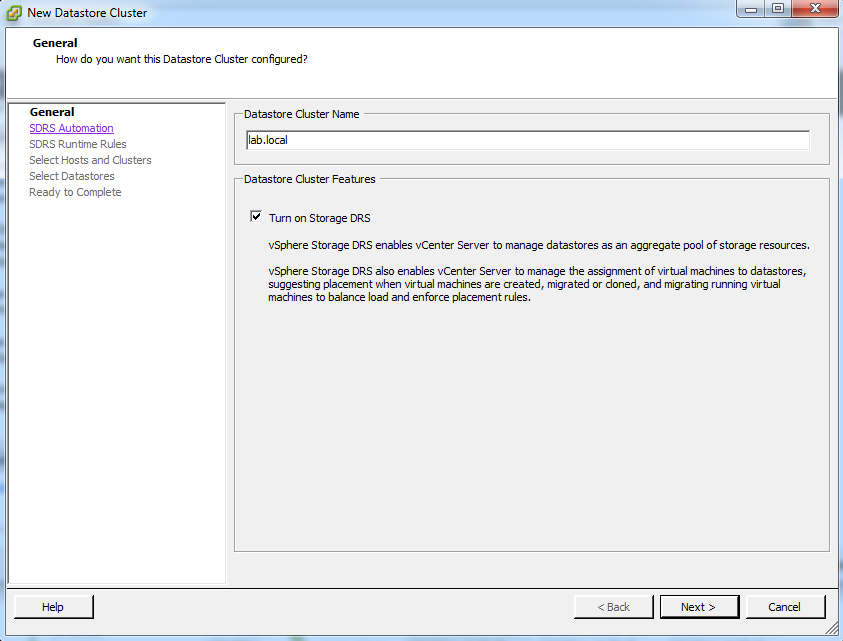
Task: Open Help for this wizard
Action: [53, 607]
